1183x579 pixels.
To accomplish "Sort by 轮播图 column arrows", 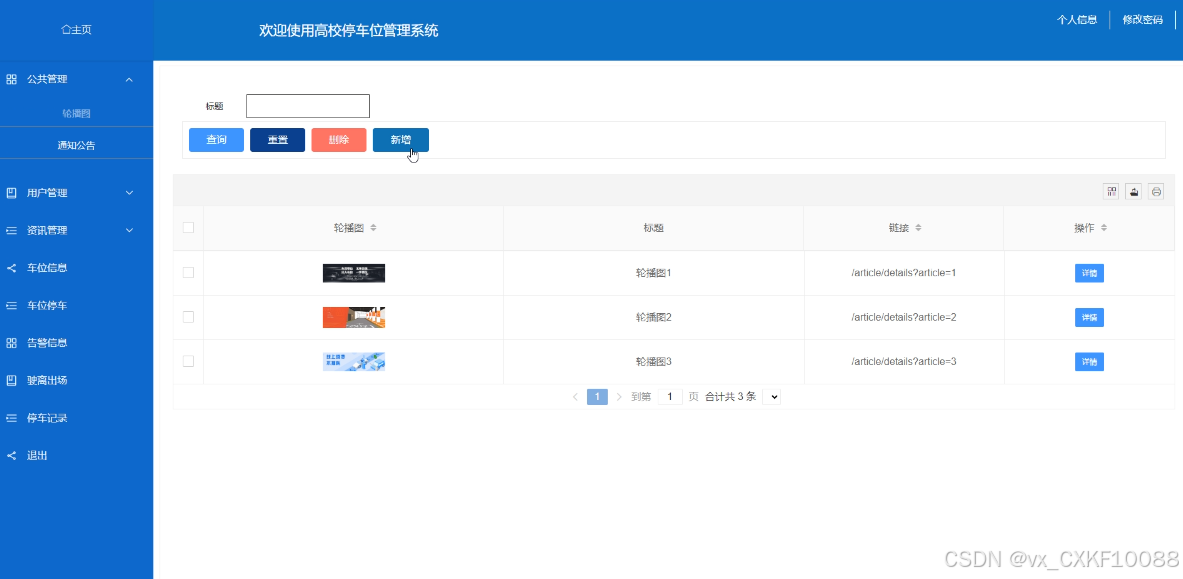I will tap(373, 228).
